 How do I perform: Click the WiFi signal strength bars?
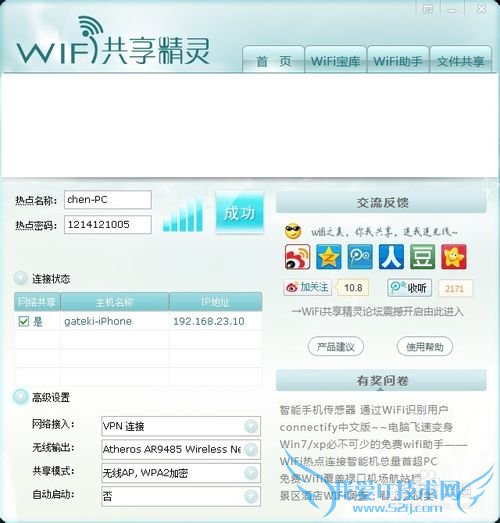pyautogui.click(x=183, y=215)
